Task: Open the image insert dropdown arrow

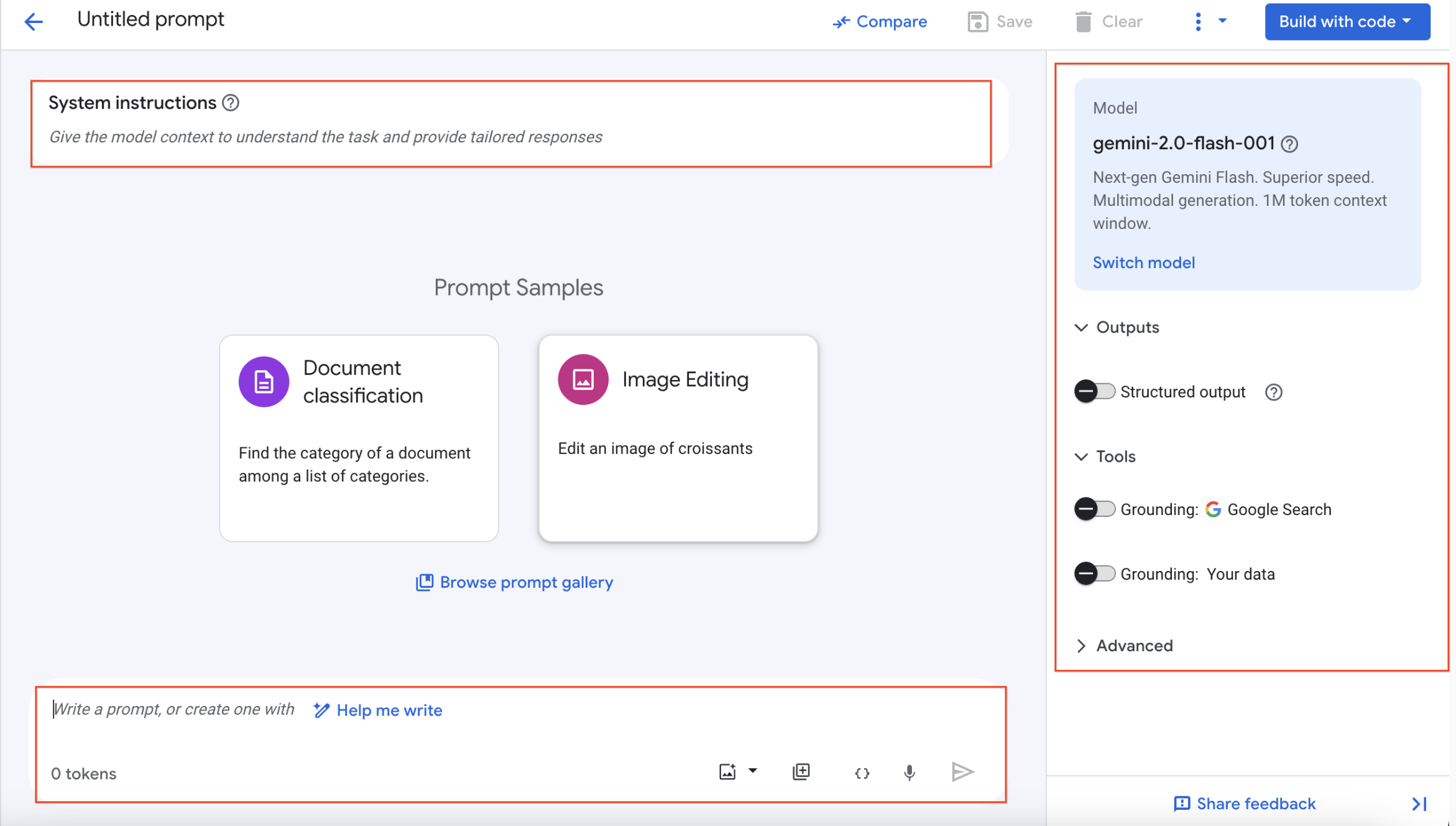Action: click(x=753, y=772)
